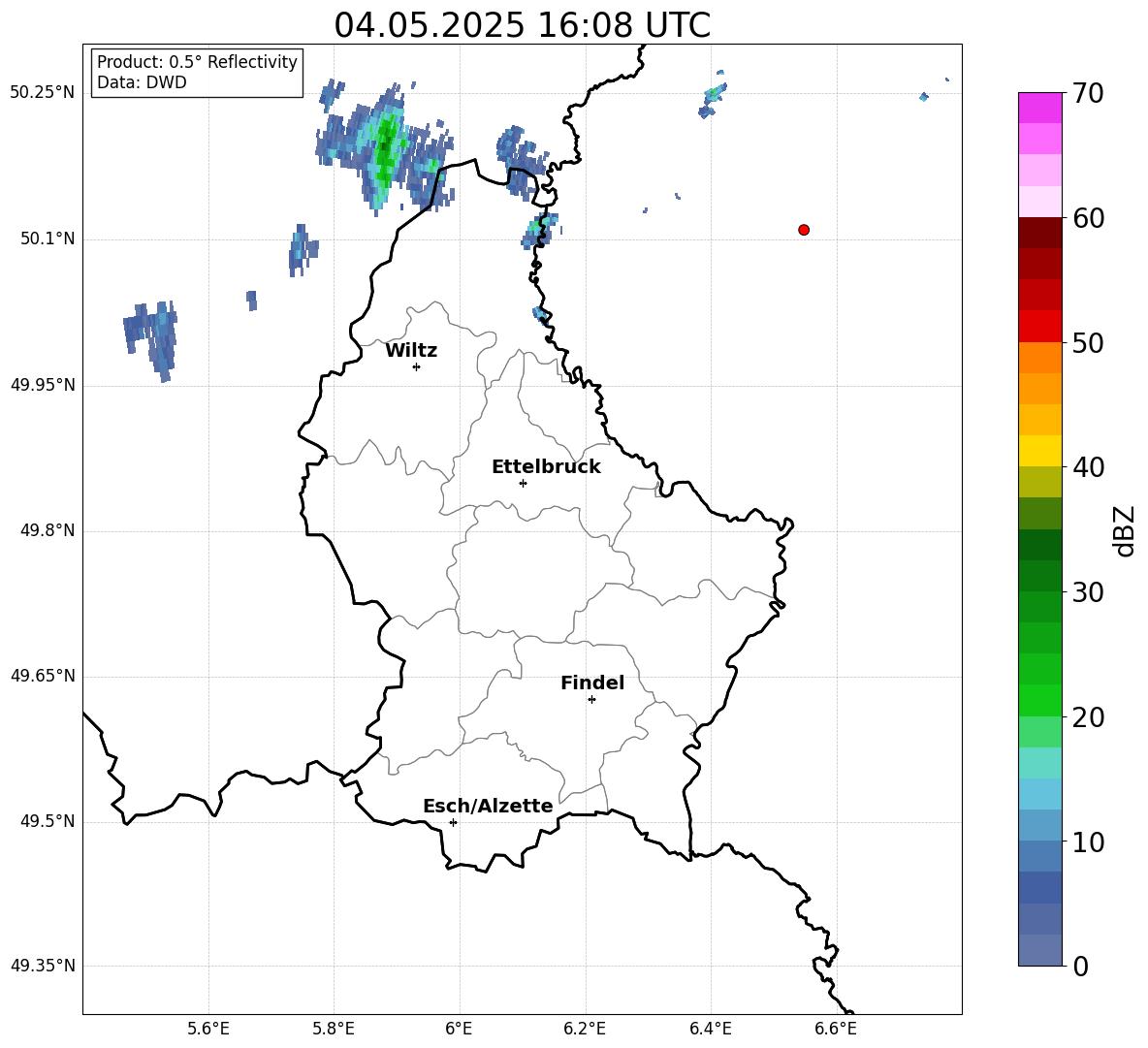Screen dimensions: 1148x1048
Task: Click the 49.65°N latitude label
Action: [43, 676]
